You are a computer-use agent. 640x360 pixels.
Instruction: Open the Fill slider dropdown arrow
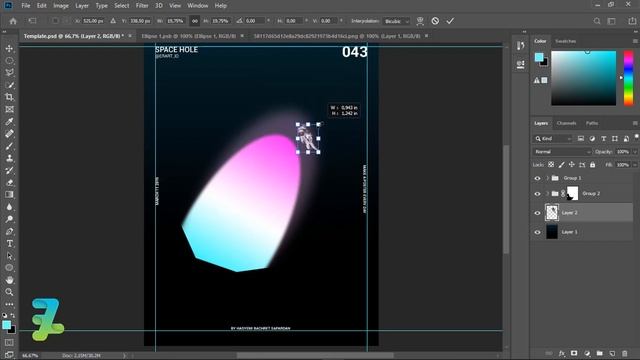(x=634, y=165)
